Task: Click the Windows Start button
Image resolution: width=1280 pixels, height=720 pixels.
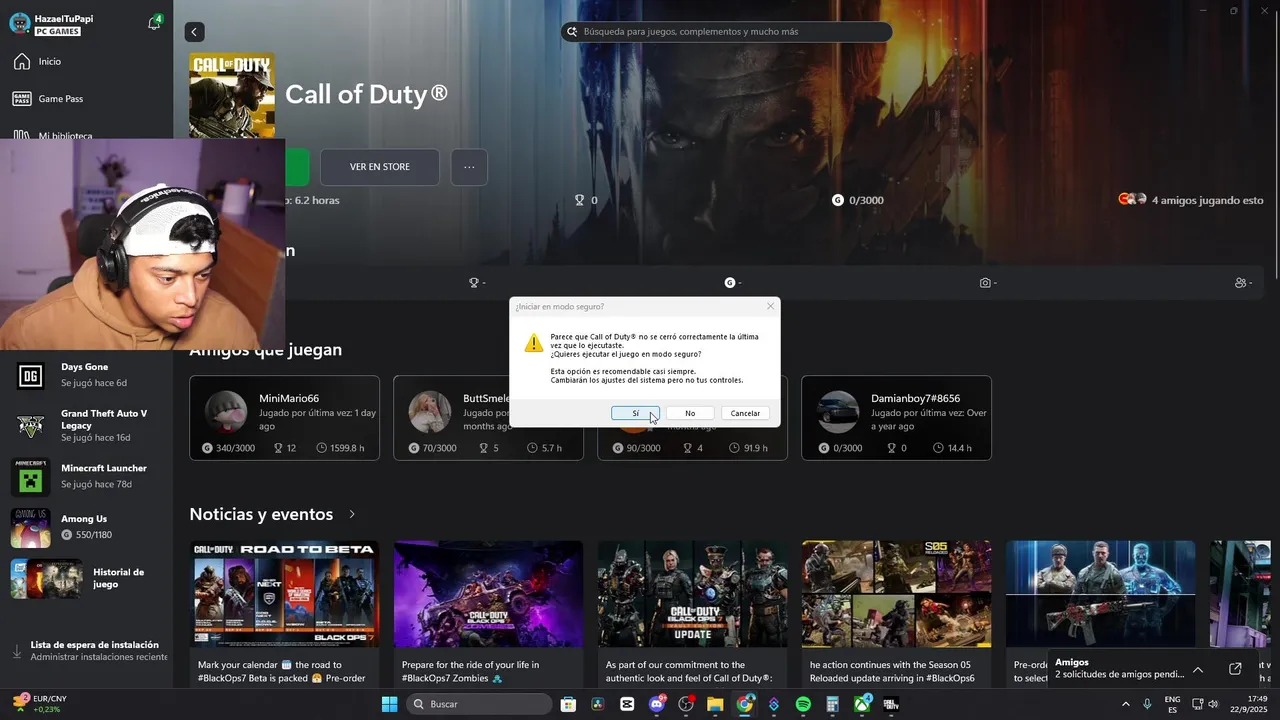Action: [x=389, y=704]
